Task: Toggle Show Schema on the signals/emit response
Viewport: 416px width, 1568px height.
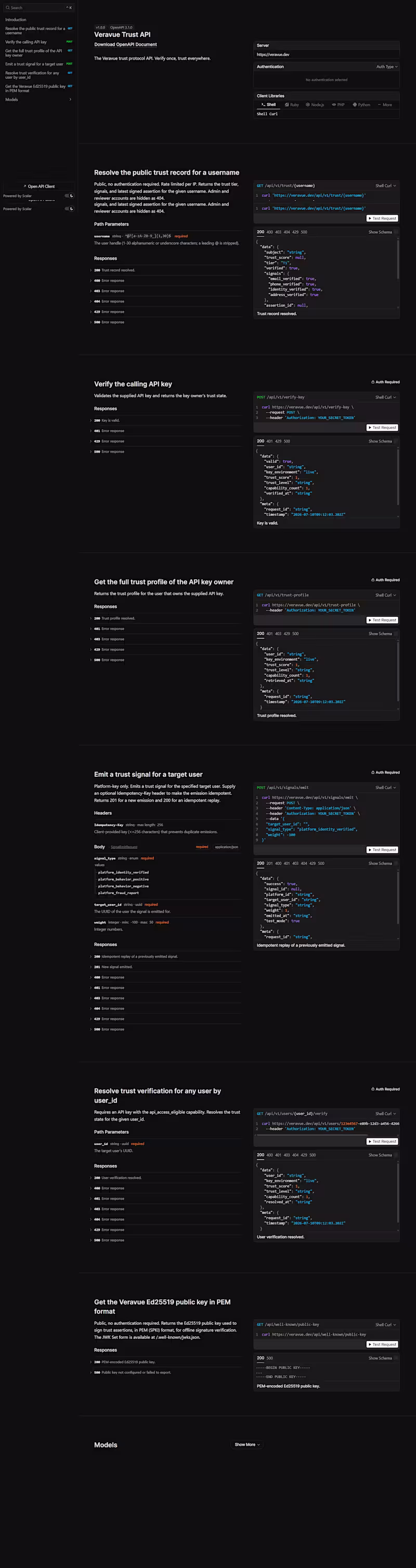Action: 383,863
